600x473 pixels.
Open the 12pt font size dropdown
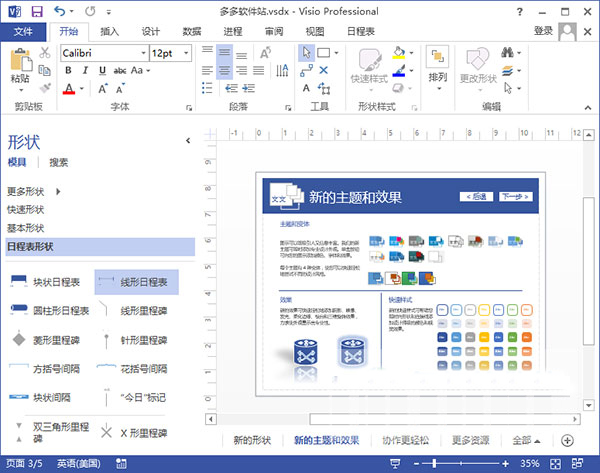pos(186,53)
